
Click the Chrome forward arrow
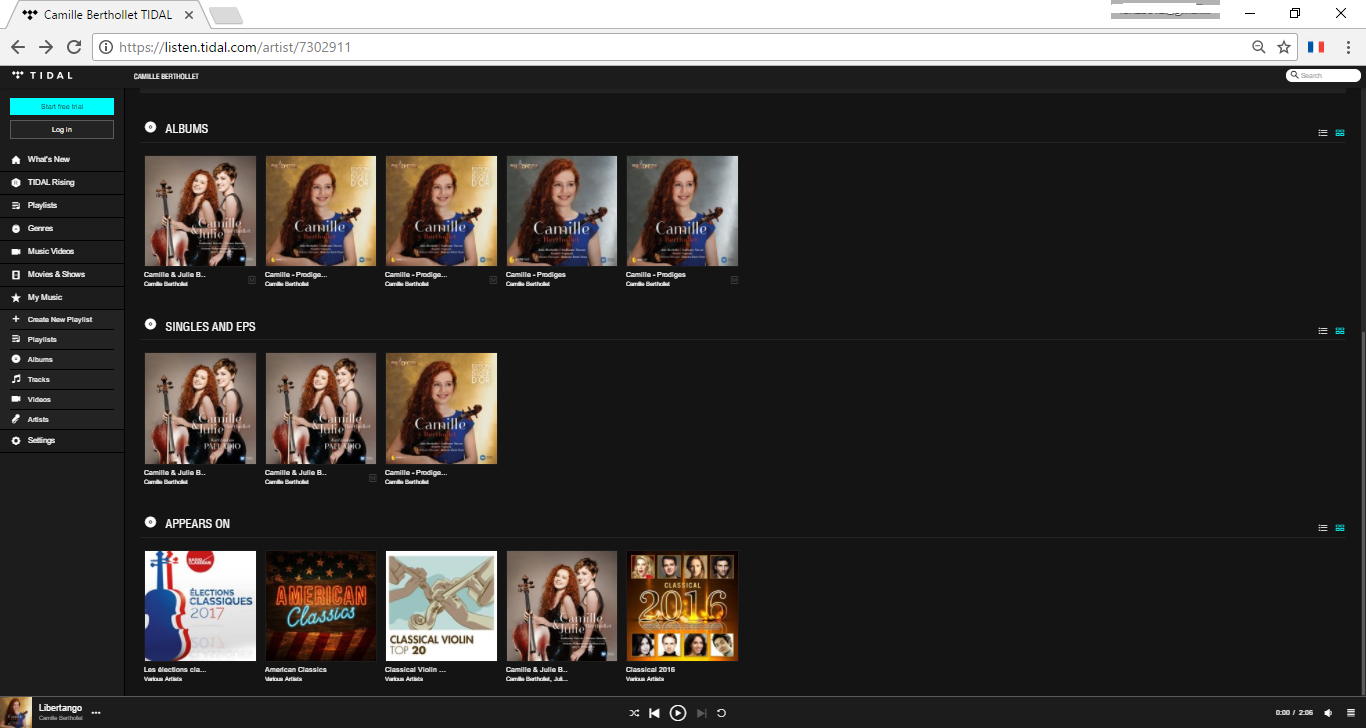46,47
